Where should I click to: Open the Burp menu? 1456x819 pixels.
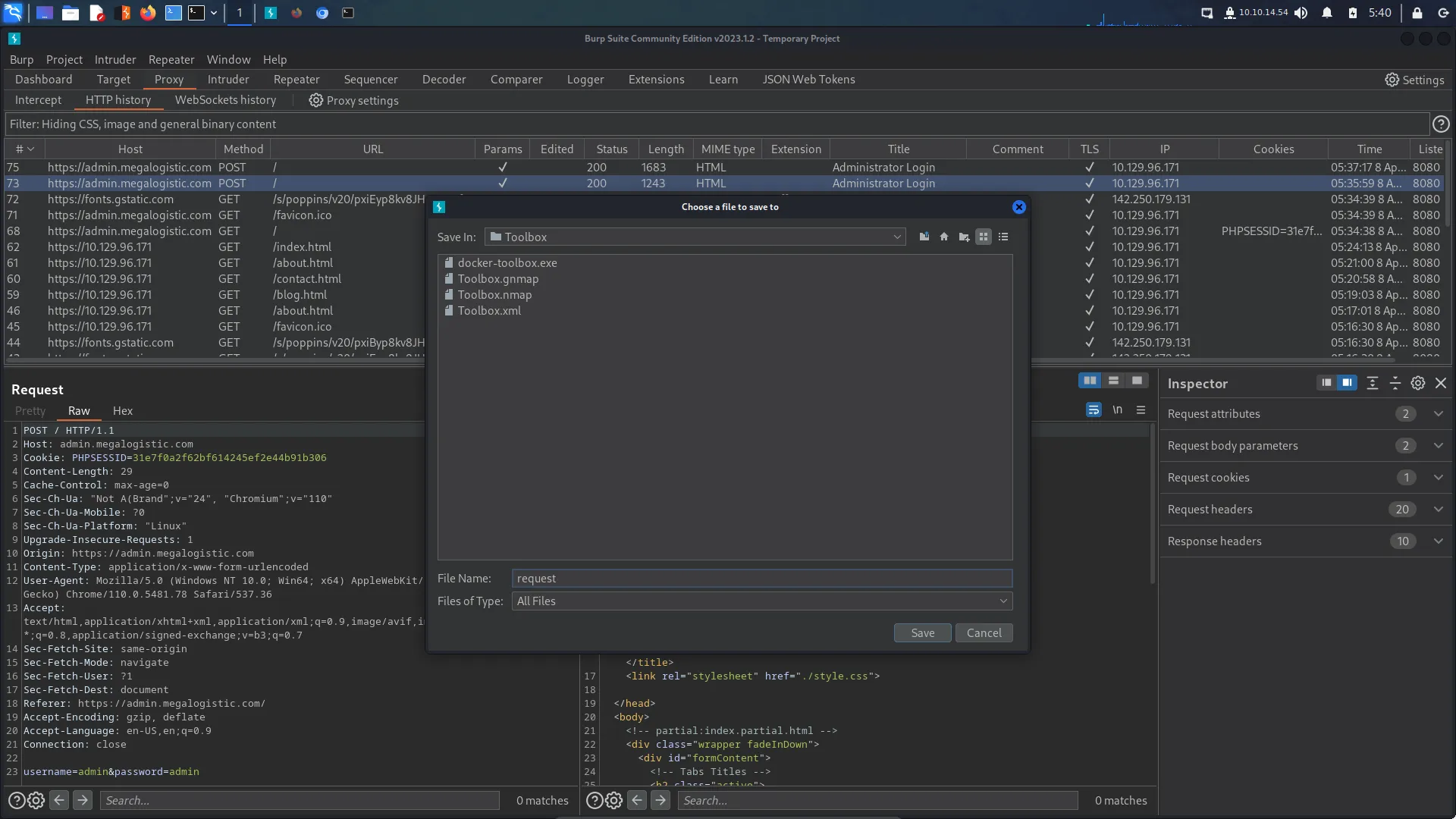[21, 59]
